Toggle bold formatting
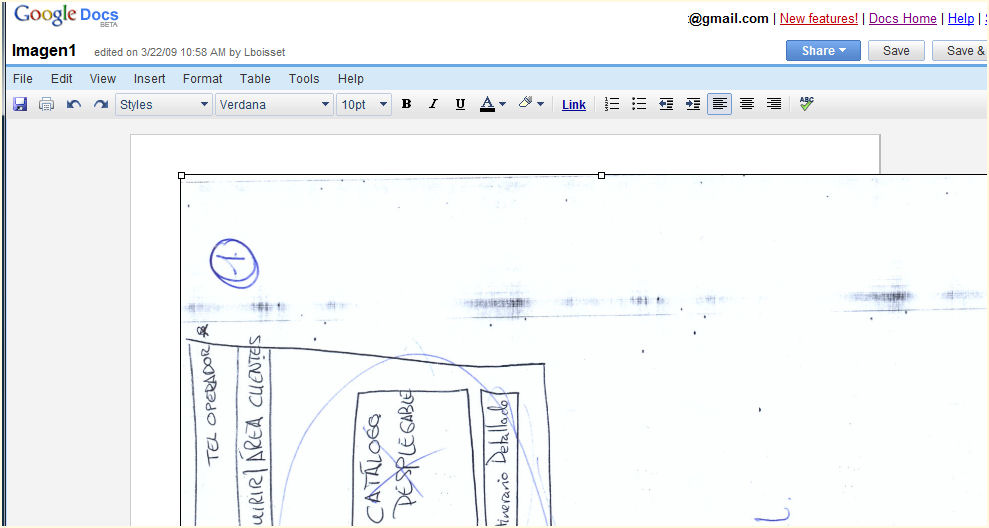The width and height of the screenshot is (989, 528). [406, 104]
